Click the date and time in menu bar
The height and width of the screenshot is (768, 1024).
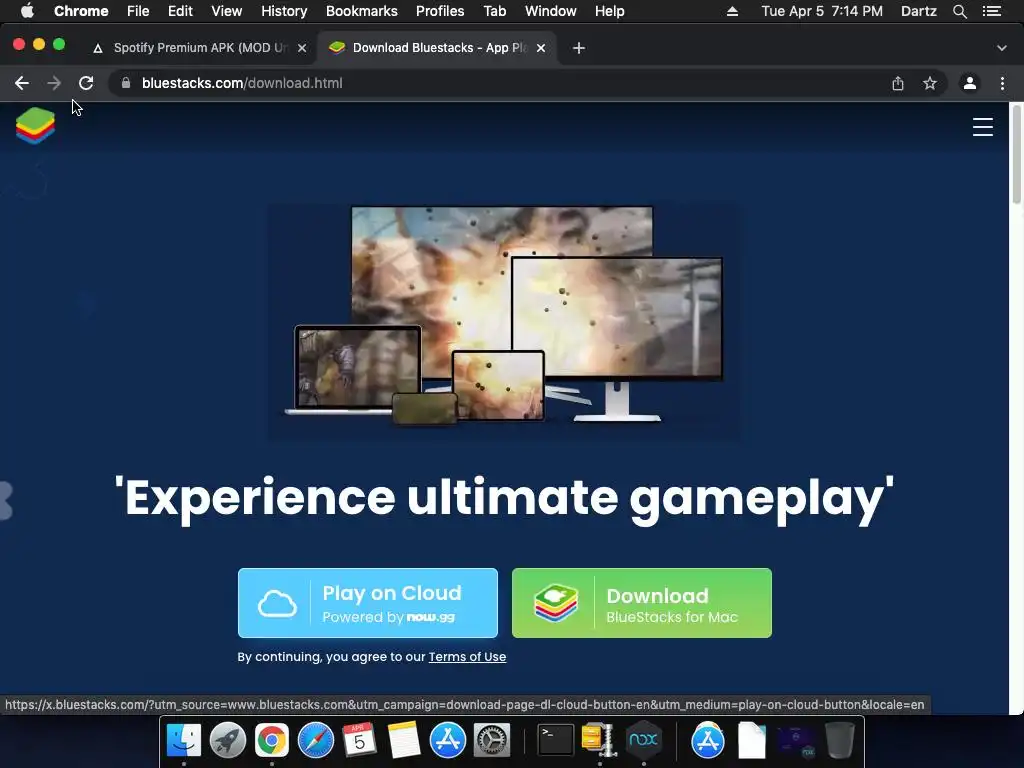(x=822, y=11)
